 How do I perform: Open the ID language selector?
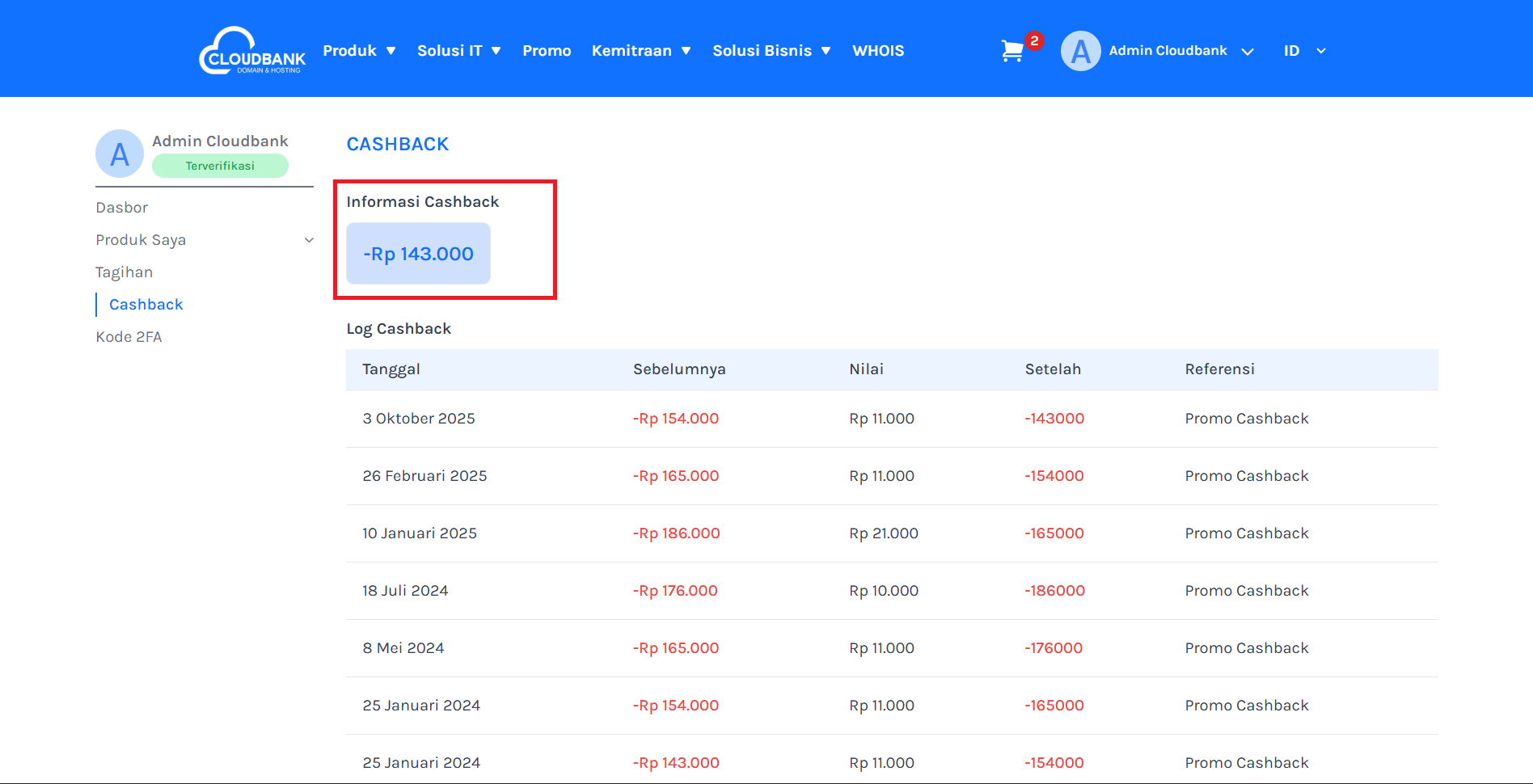tap(1304, 51)
